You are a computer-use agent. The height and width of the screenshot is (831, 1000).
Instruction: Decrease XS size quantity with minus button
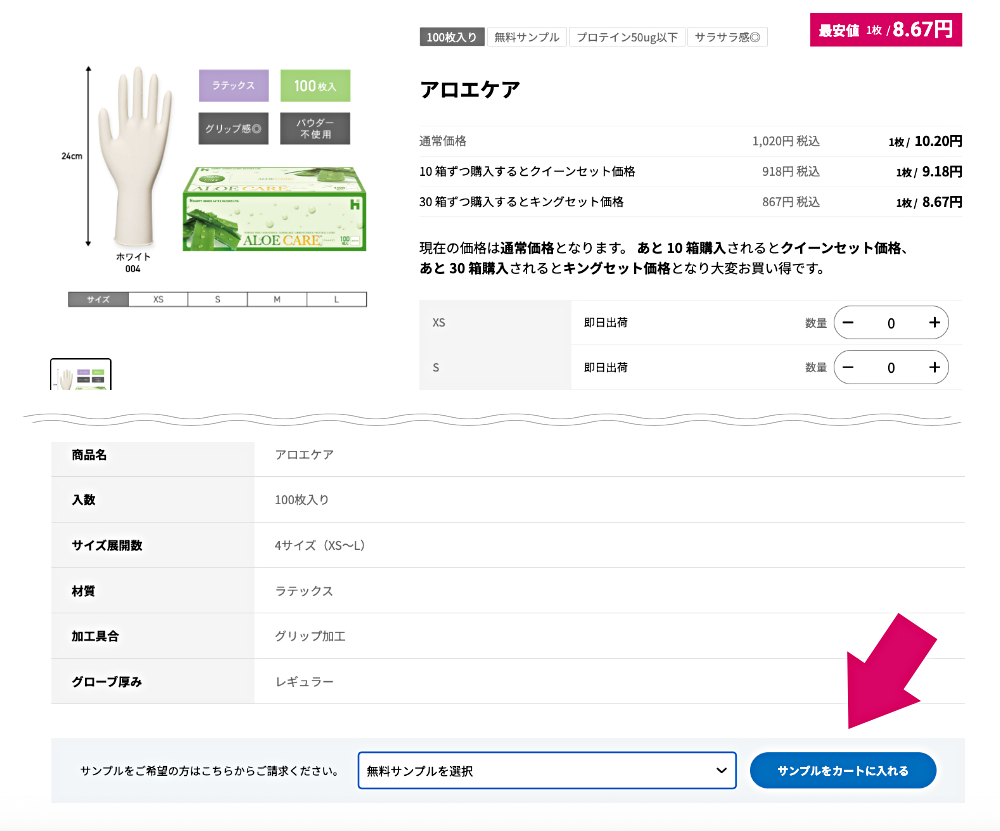(848, 323)
